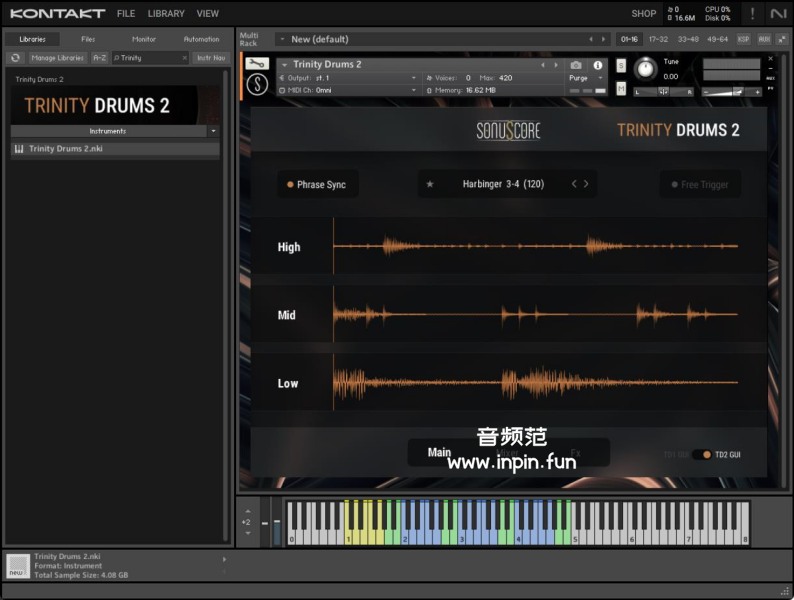Image resolution: width=794 pixels, height=600 pixels.
Task: Enable Phrase Sync mode
Action: click(316, 184)
